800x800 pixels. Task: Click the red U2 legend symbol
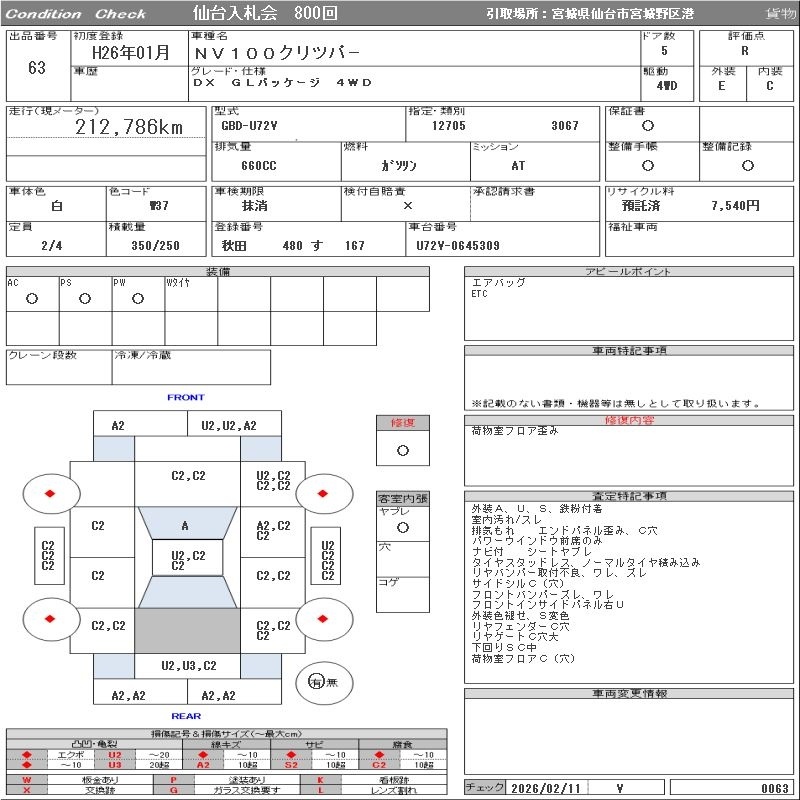(x=115, y=755)
